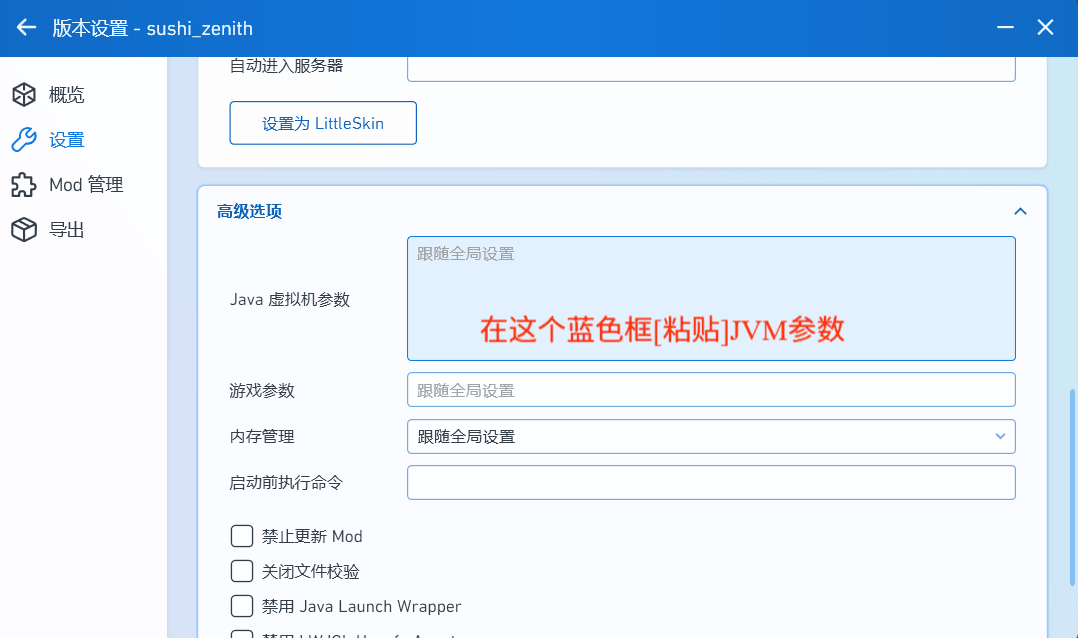1078x638 pixels.
Task: Click the 游戏参数 input field
Action: click(x=711, y=390)
